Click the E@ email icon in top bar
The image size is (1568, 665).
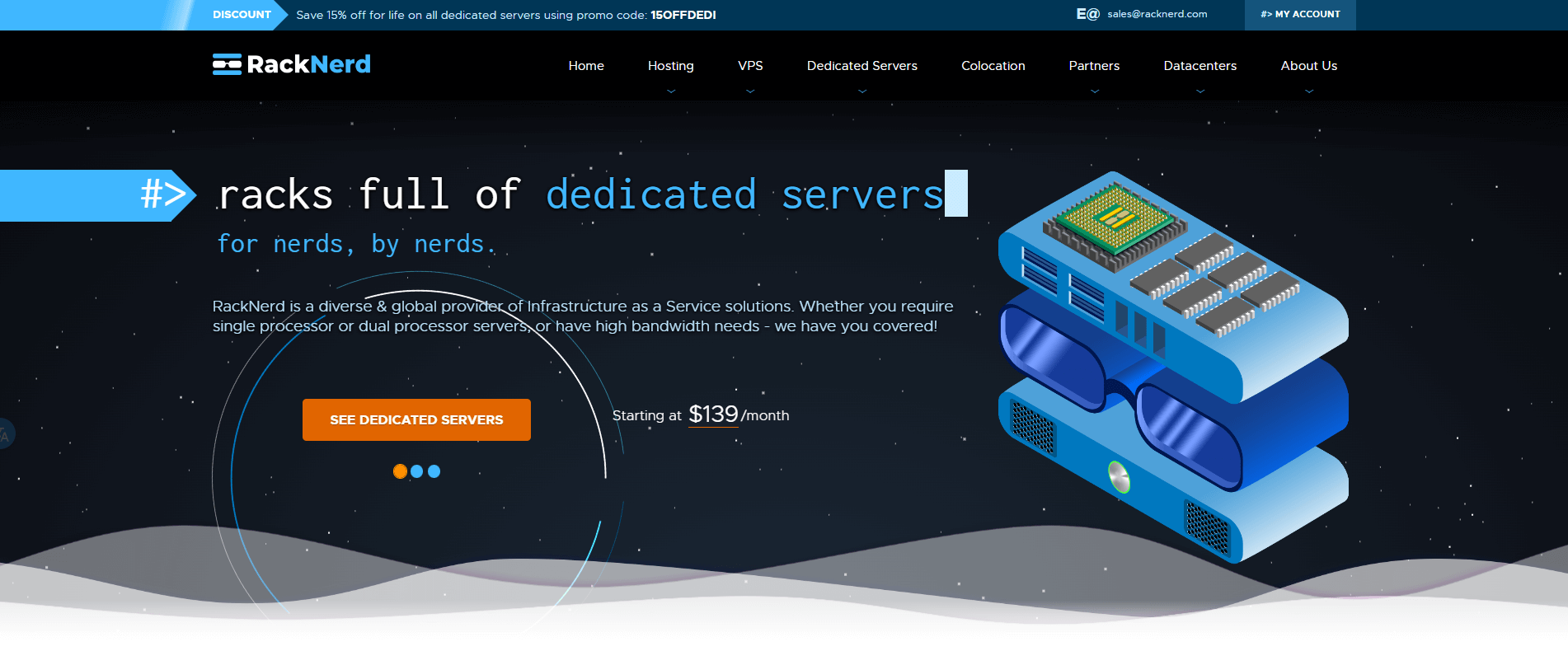[1087, 14]
